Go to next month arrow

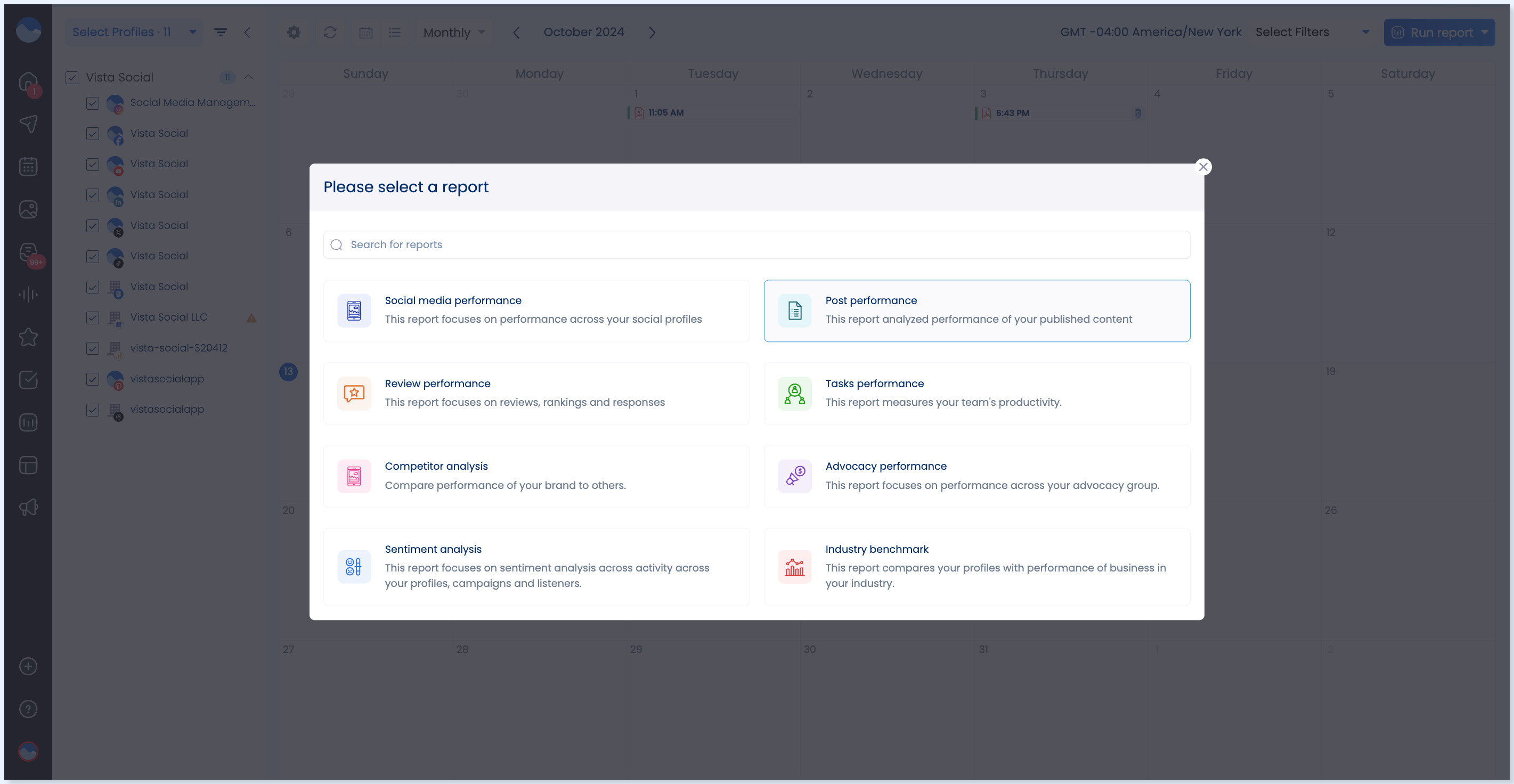[x=652, y=32]
